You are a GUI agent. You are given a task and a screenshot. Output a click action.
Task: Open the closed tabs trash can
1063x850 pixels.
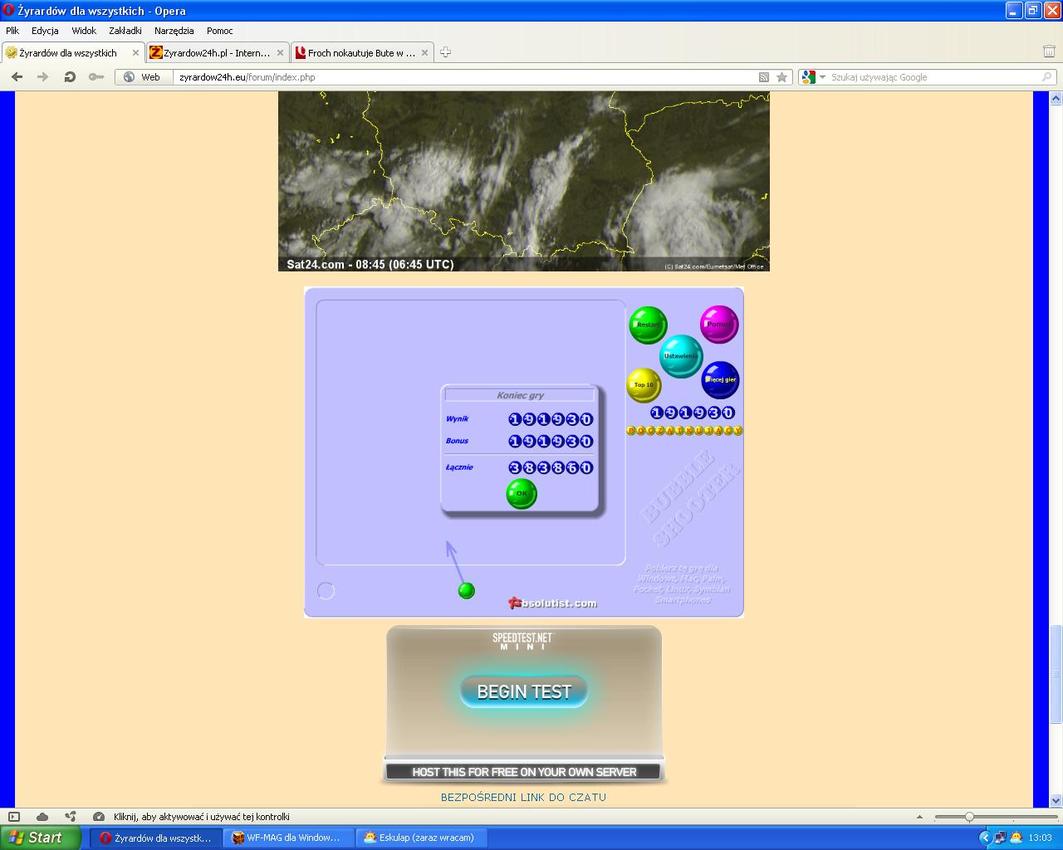pyautogui.click(x=1048, y=52)
